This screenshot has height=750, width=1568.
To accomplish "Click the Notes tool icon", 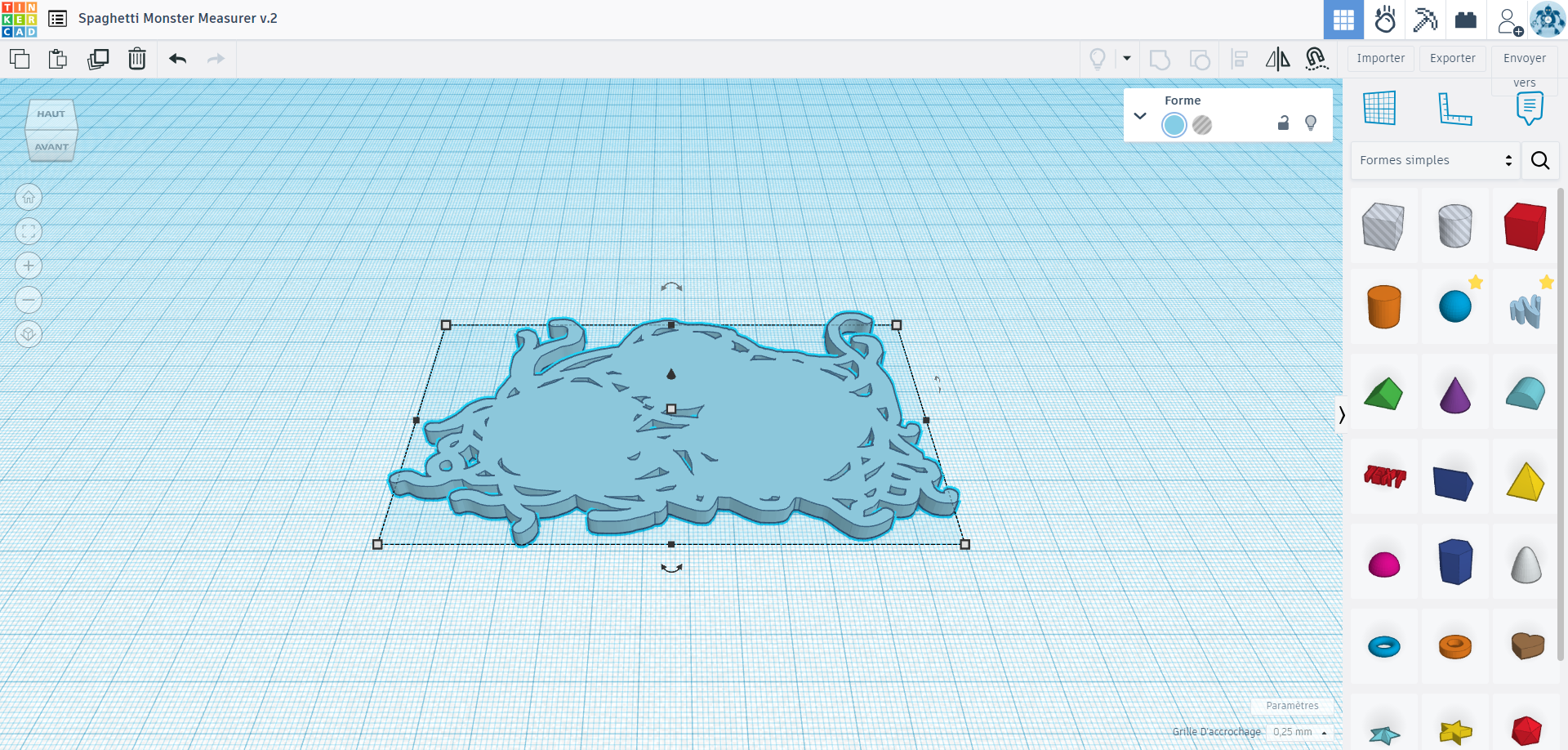I will [x=1530, y=108].
